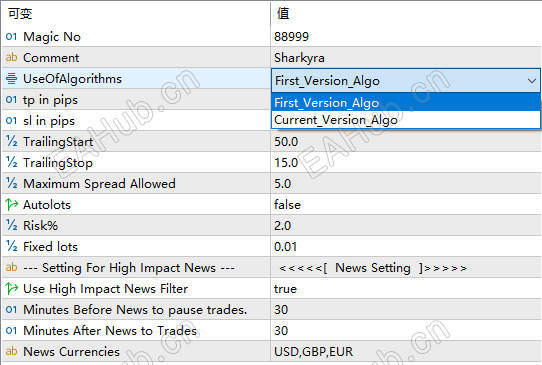Click the double icon beside Maximum Spread Allowed

[11, 184]
